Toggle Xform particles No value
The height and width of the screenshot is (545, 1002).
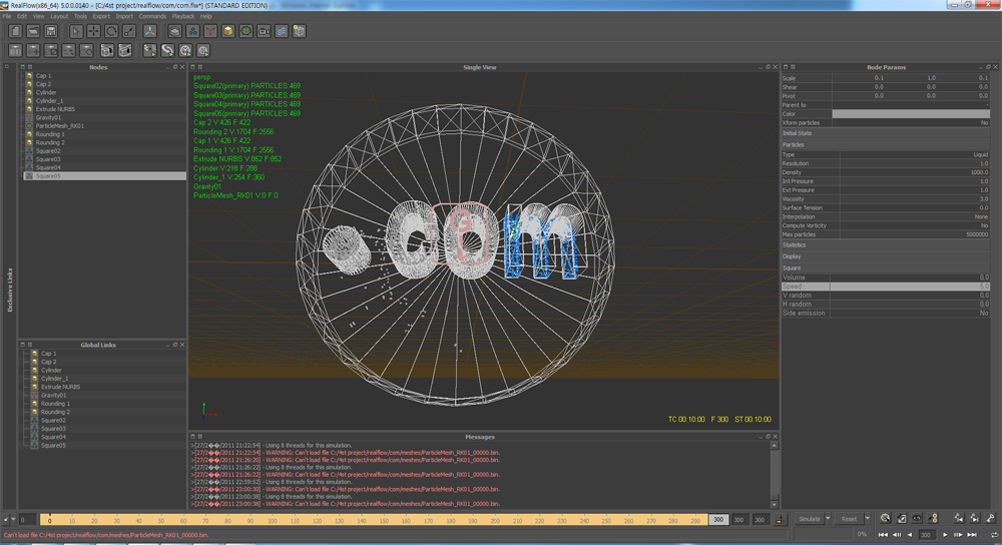[x=984, y=123]
